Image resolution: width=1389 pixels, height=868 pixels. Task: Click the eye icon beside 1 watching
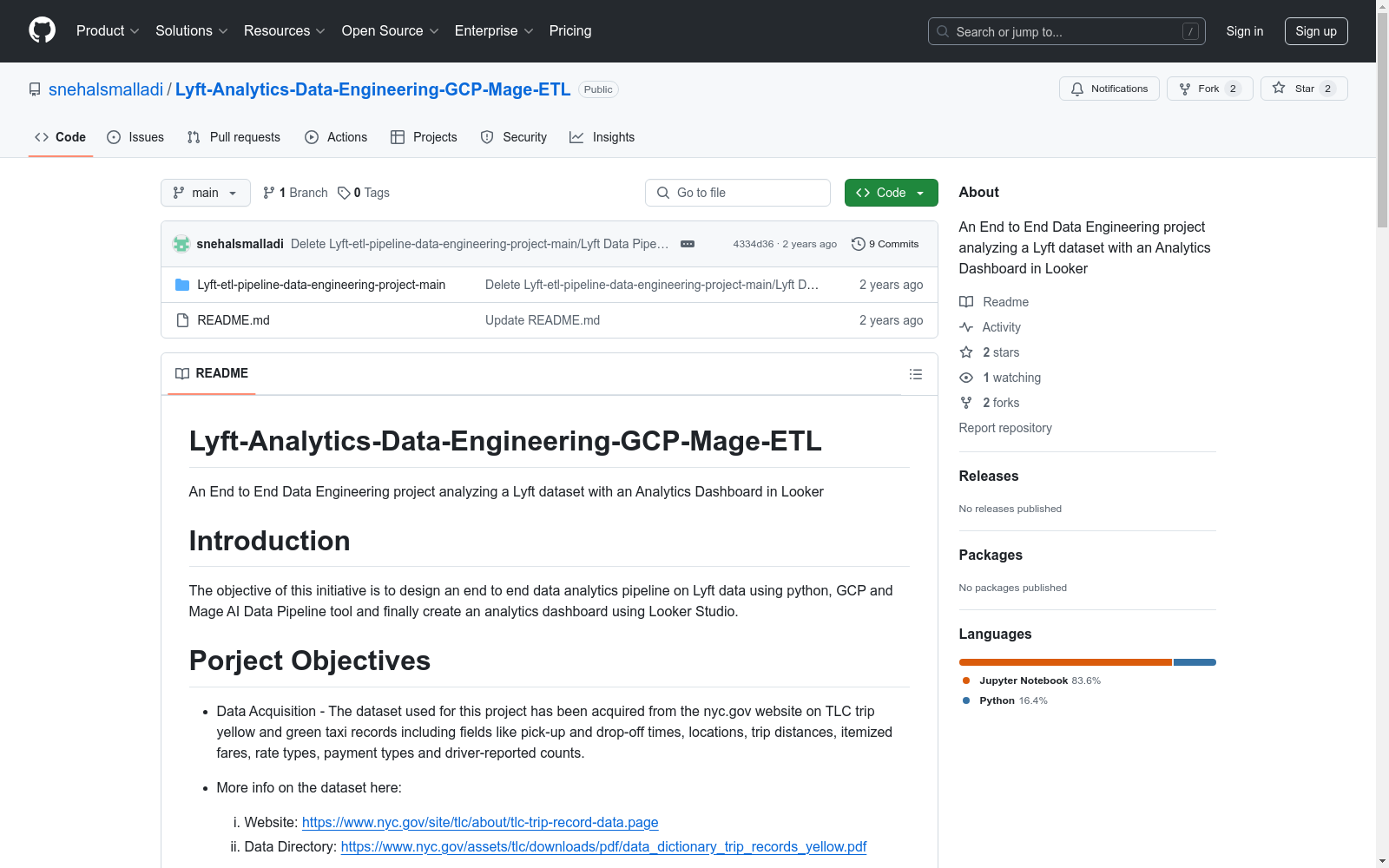966,378
